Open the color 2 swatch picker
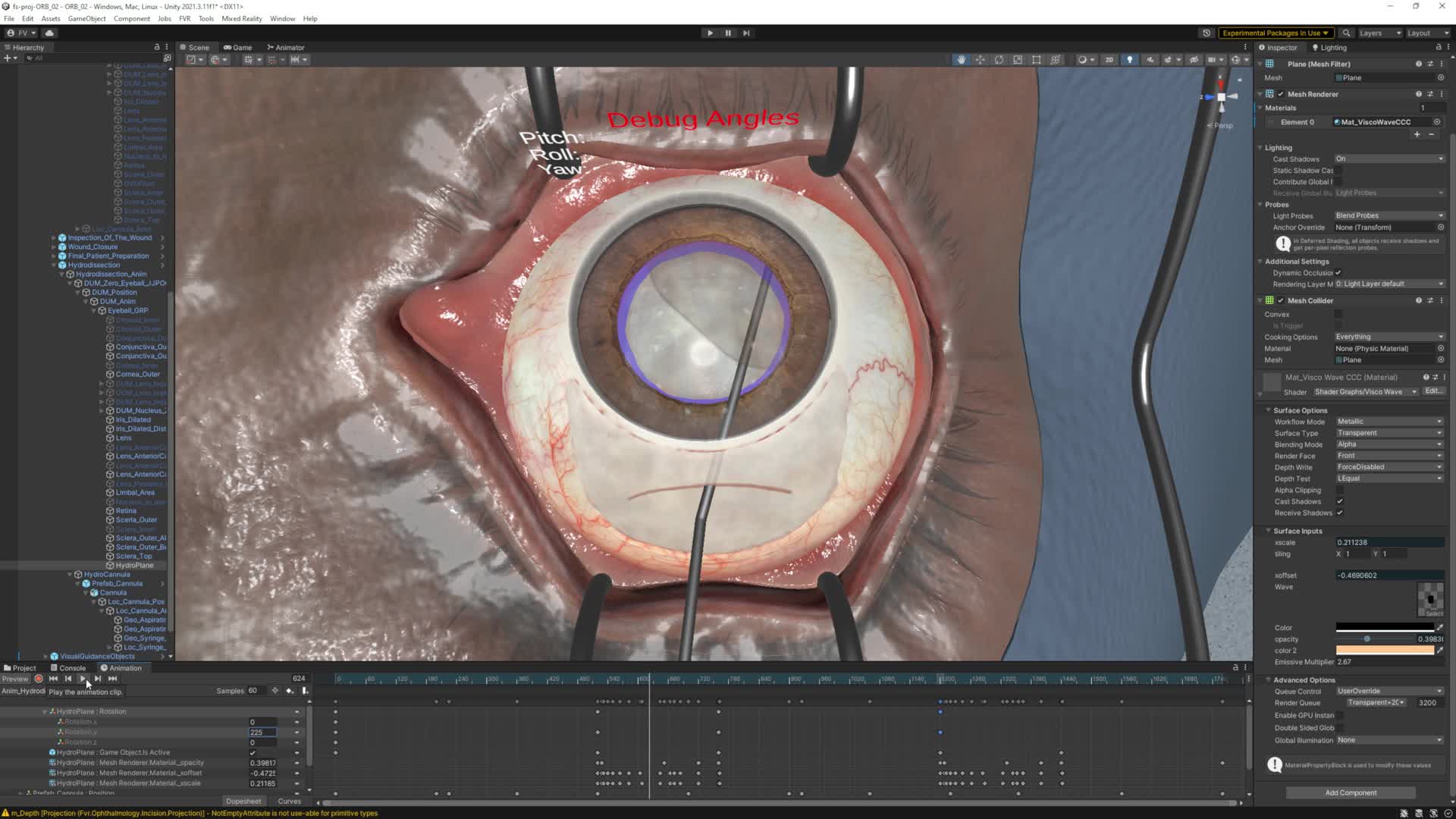This screenshot has width=1456, height=819. tap(1384, 651)
